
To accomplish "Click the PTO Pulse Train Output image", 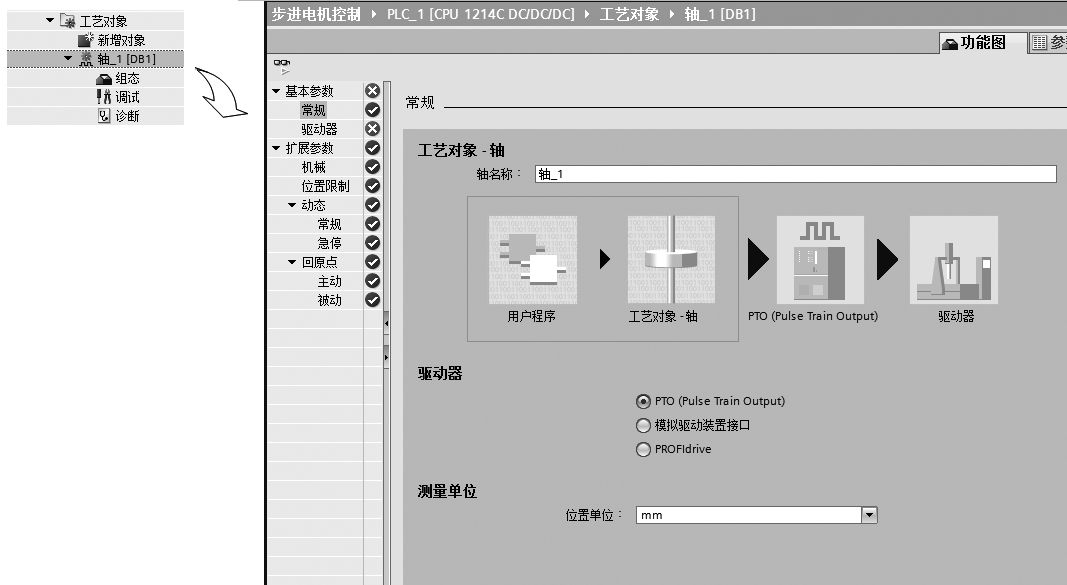I will click(820, 260).
